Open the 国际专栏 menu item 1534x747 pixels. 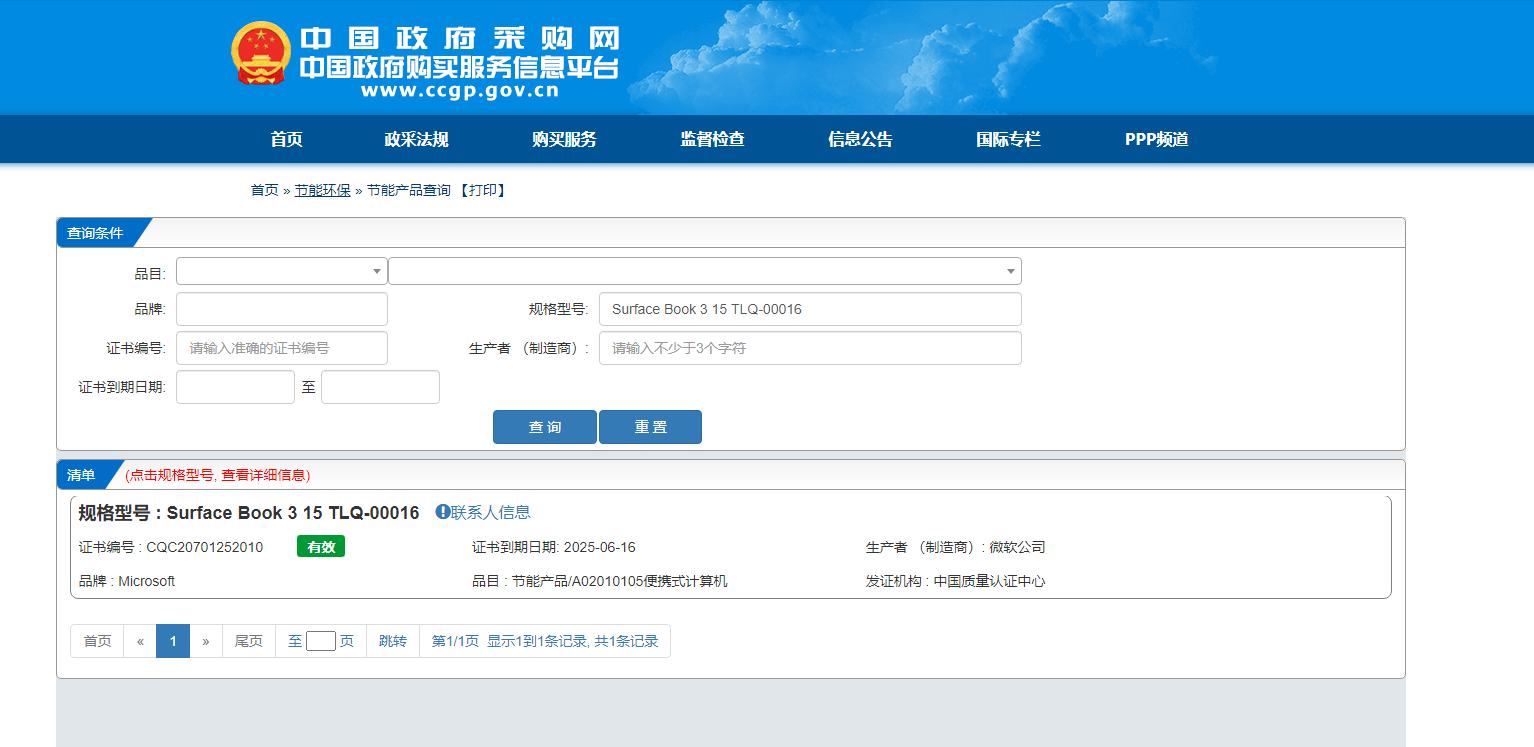[1008, 139]
